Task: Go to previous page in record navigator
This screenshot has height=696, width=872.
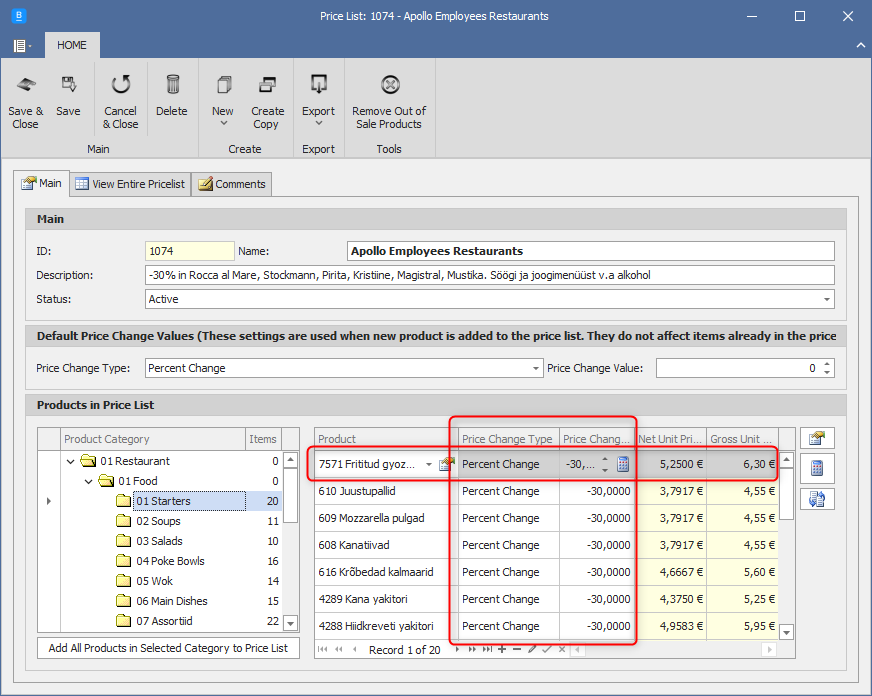Action: click(339, 649)
